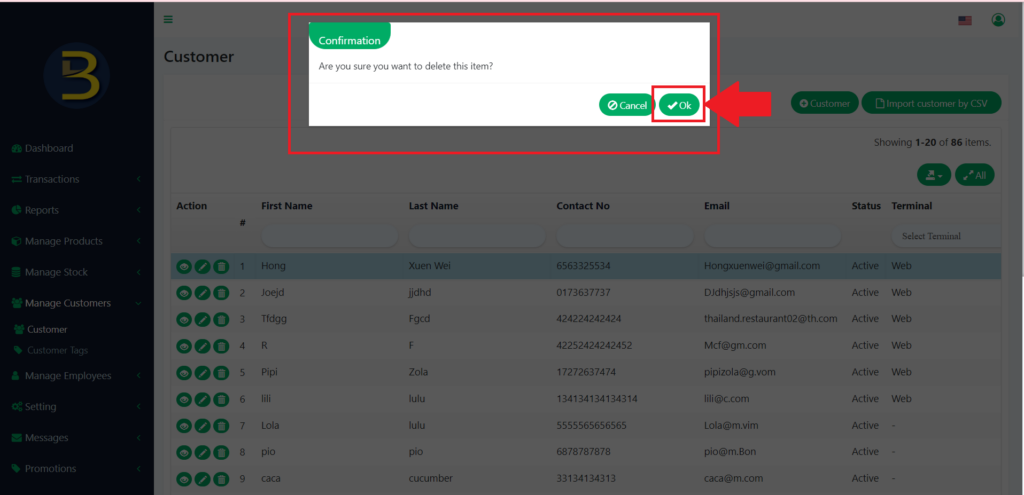The width and height of the screenshot is (1024, 495).
Task: Open the Dashboard menu item
Action: pos(49,148)
